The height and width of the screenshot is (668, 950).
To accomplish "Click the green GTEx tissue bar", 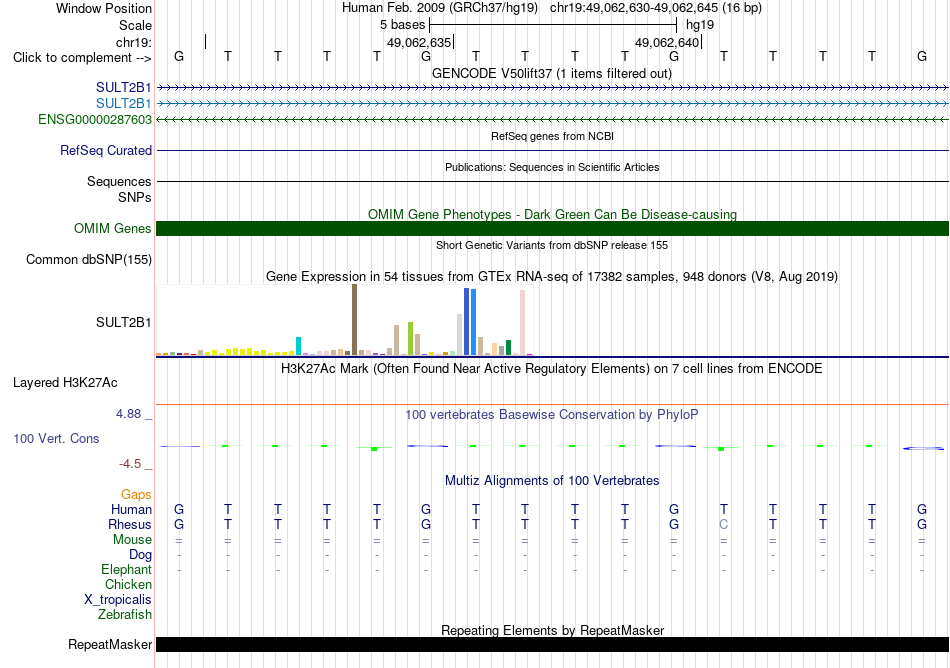I will [508, 348].
